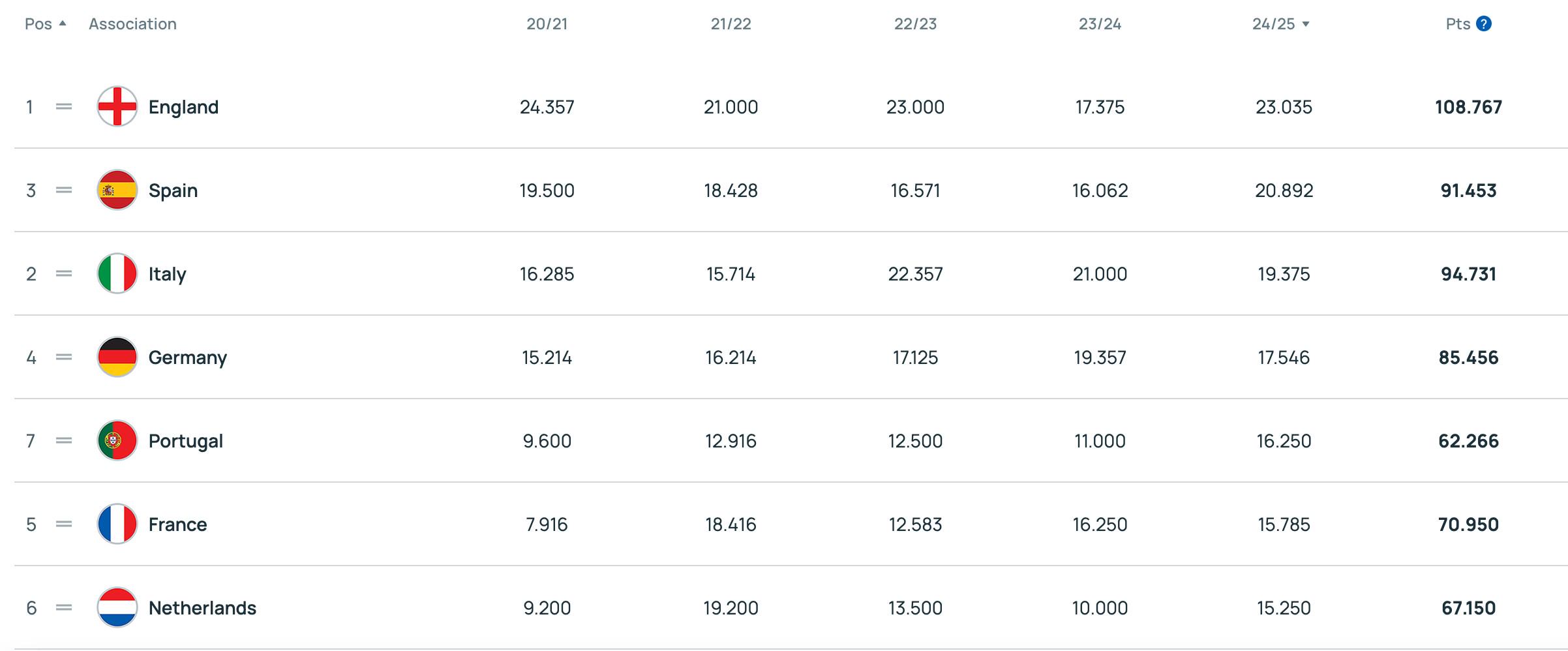The height and width of the screenshot is (651, 1568).
Task: Select the 22/23 column header
Action: (915, 24)
